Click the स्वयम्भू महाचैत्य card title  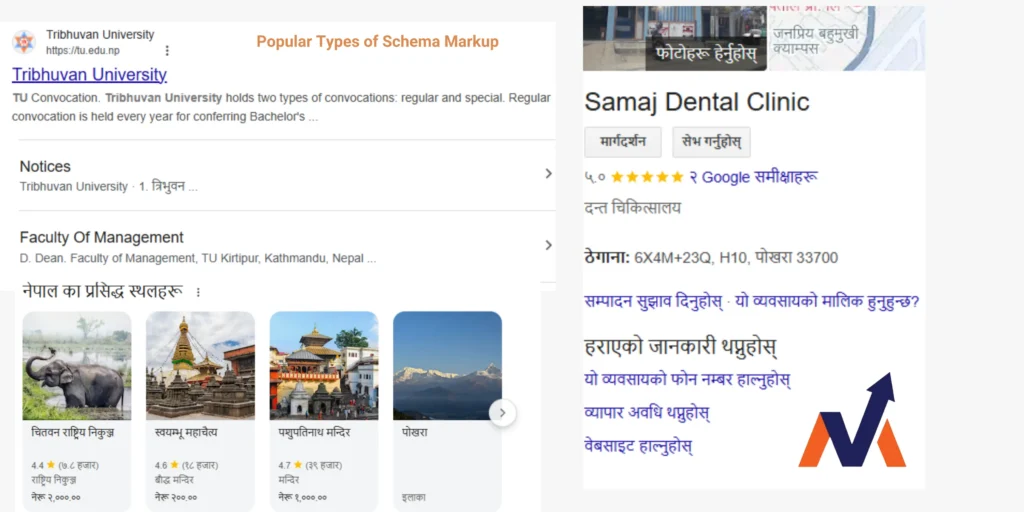click(186, 432)
